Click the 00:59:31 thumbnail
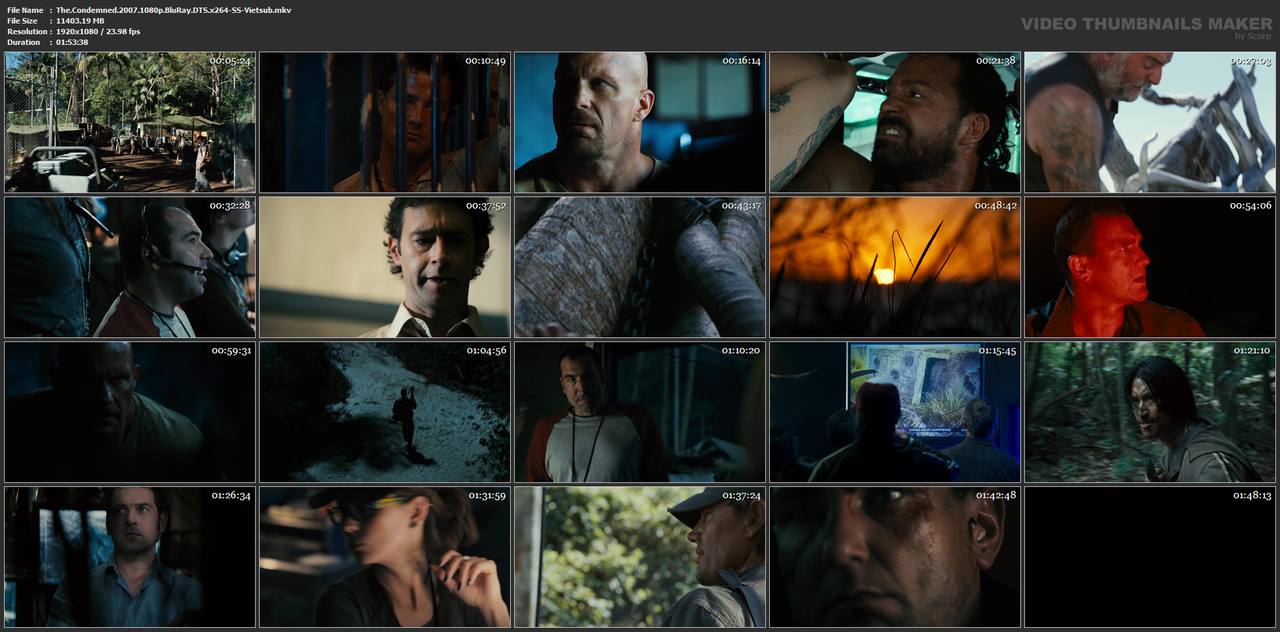Screen dimensions: 1280x632 [130, 412]
